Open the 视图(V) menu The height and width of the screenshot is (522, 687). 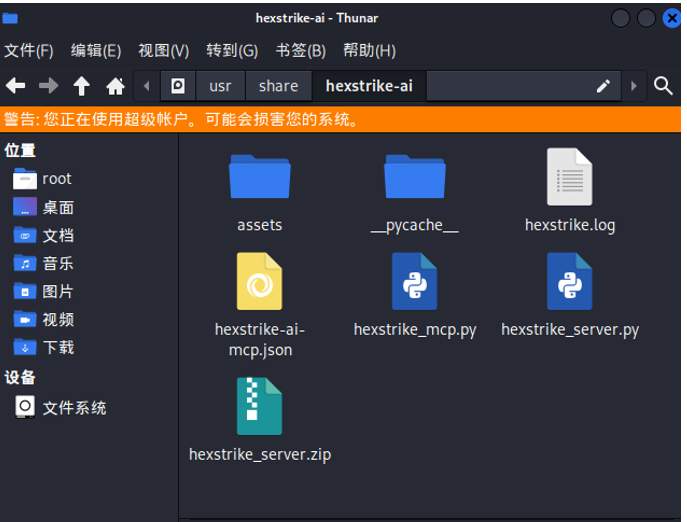coord(164,51)
